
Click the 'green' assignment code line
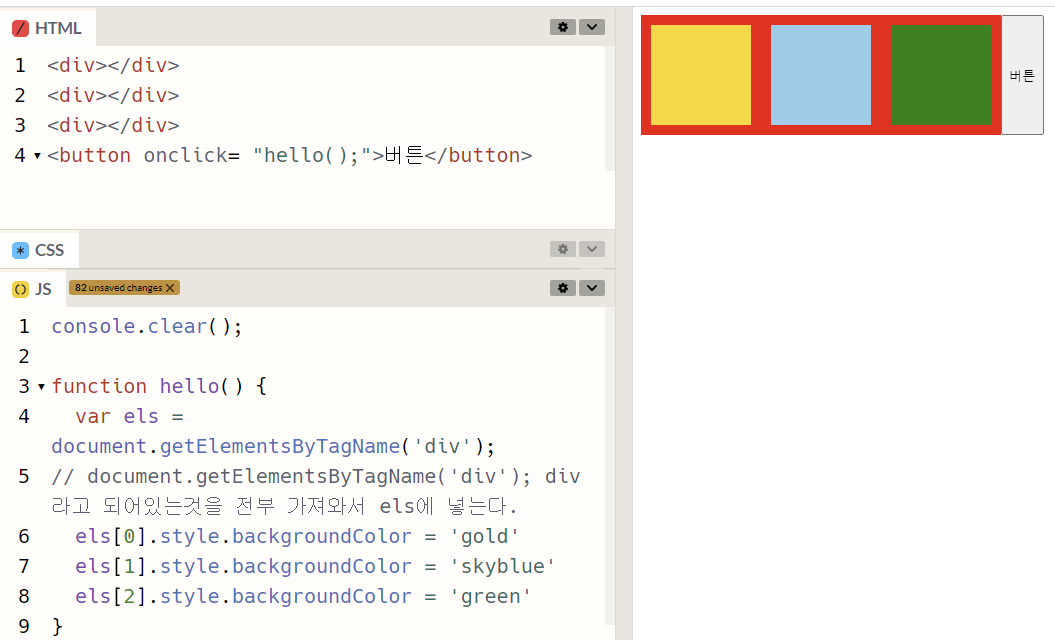coord(303,596)
